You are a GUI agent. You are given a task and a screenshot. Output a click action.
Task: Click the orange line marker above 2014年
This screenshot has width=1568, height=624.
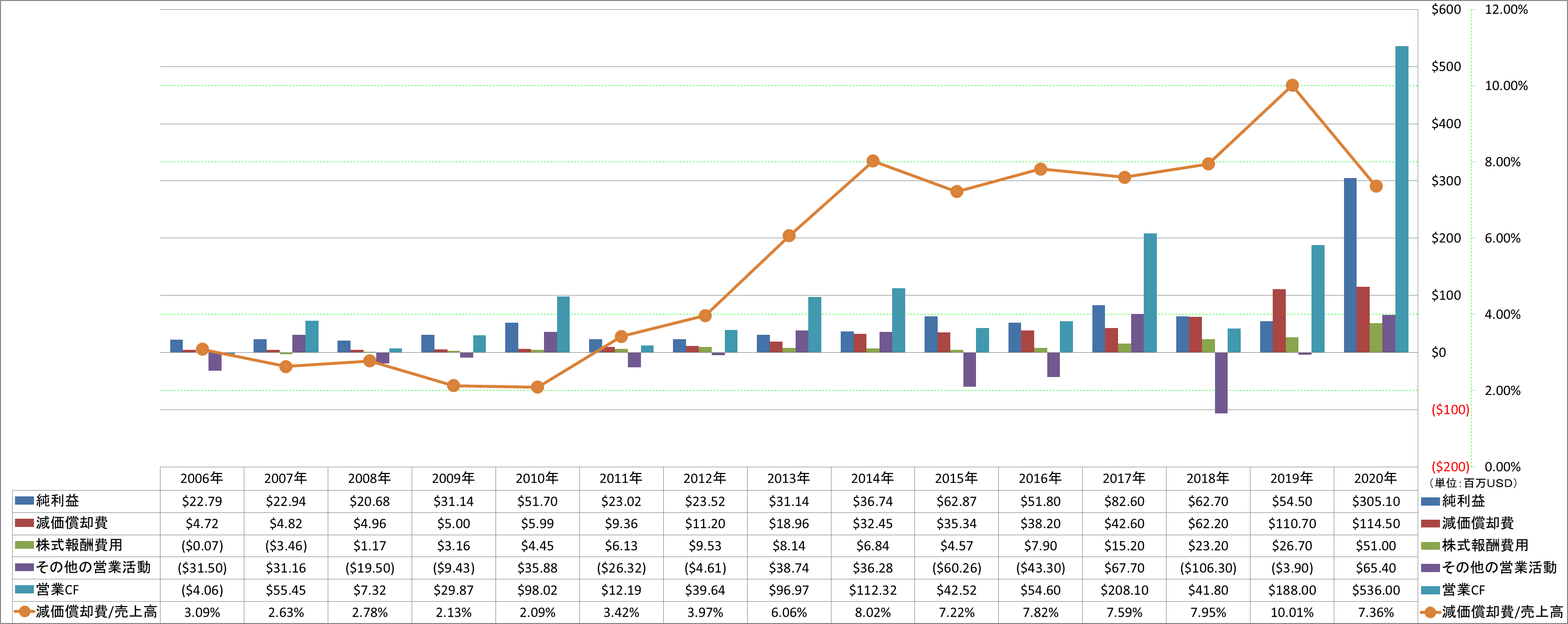[x=872, y=161]
